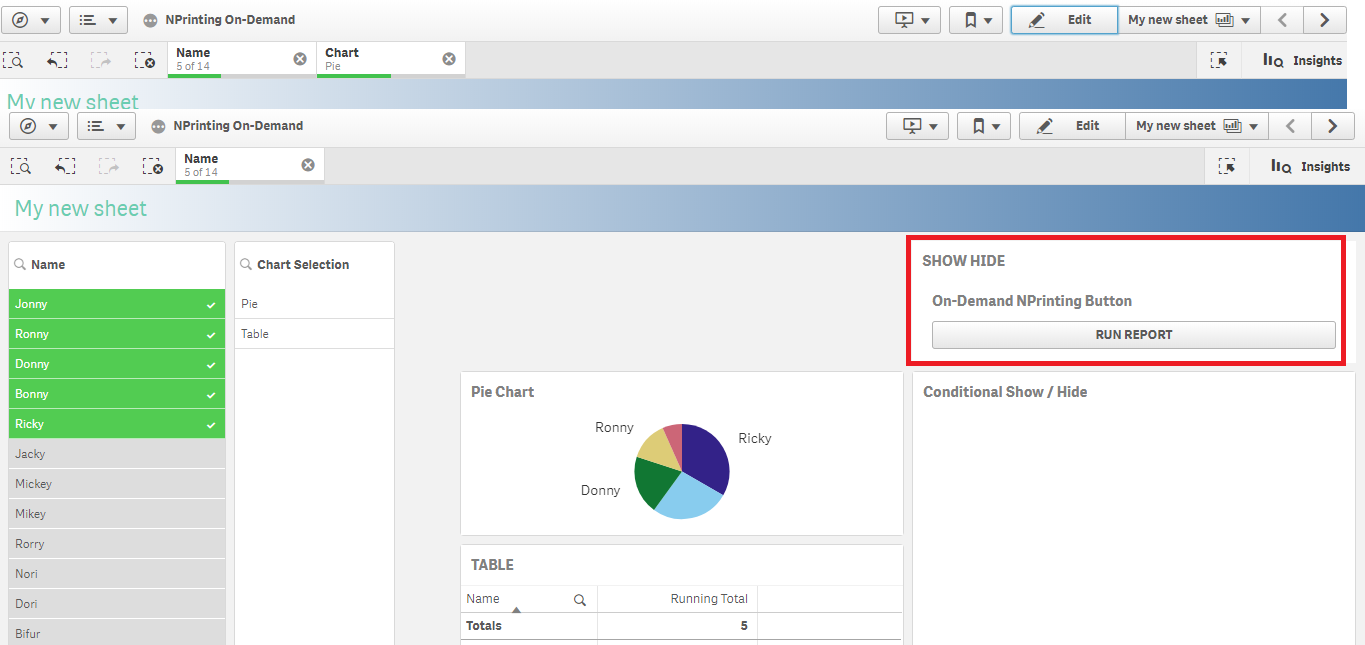The height and width of the screenshot is (645, 1365).
Task: Remove Name selection with X in lower bar
Action: [x=308, y=165]
